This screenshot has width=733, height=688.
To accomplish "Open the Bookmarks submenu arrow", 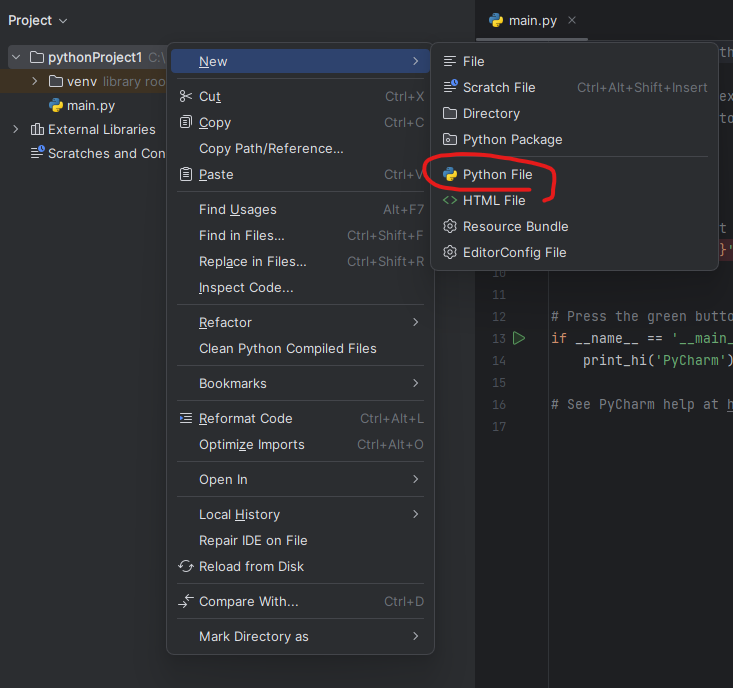I will pos(416,383).
